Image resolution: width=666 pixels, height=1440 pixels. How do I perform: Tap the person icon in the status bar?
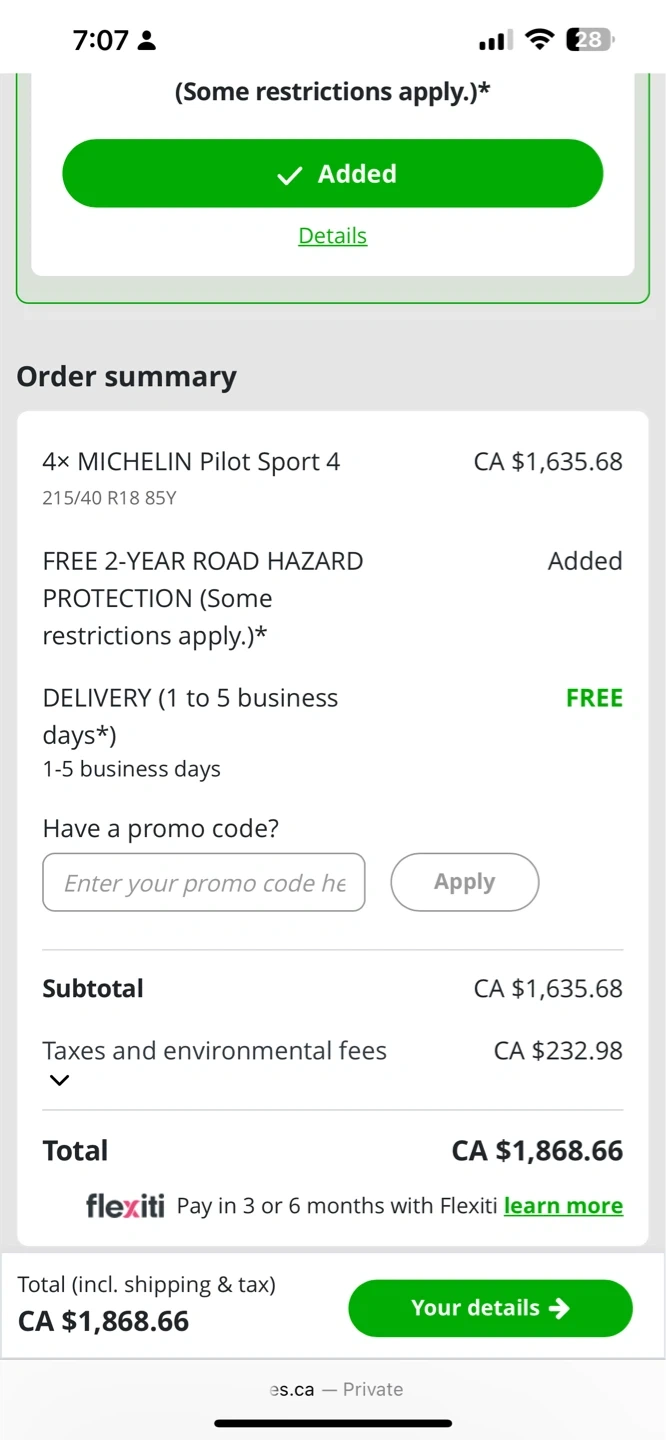click(x=147, y=41)
